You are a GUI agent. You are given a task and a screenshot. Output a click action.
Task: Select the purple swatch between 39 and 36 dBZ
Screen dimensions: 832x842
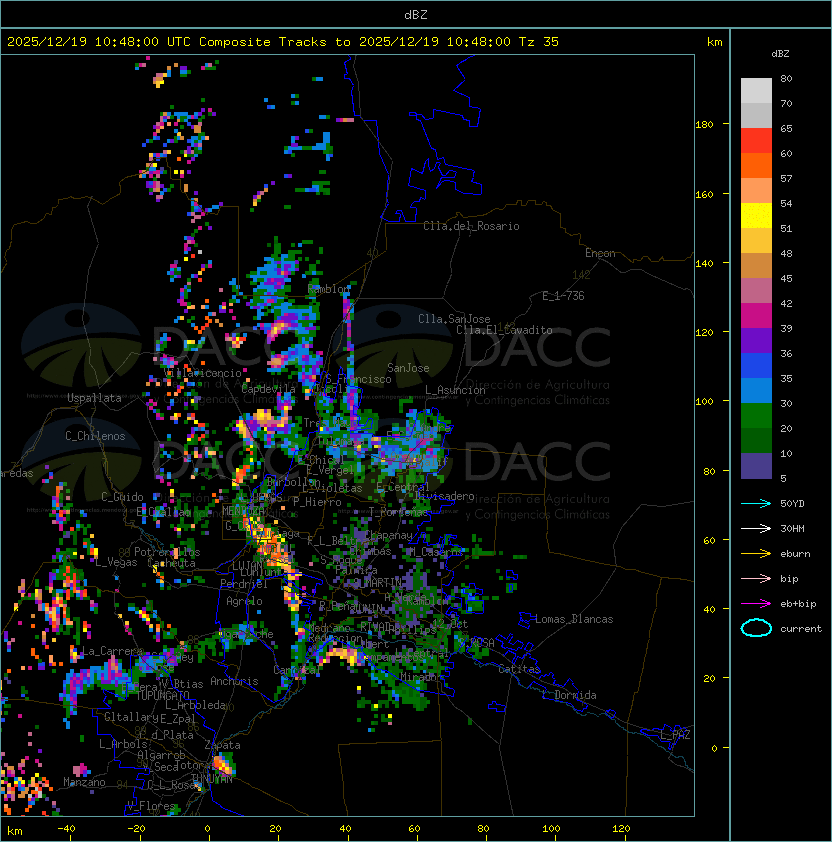pos(756,340)
